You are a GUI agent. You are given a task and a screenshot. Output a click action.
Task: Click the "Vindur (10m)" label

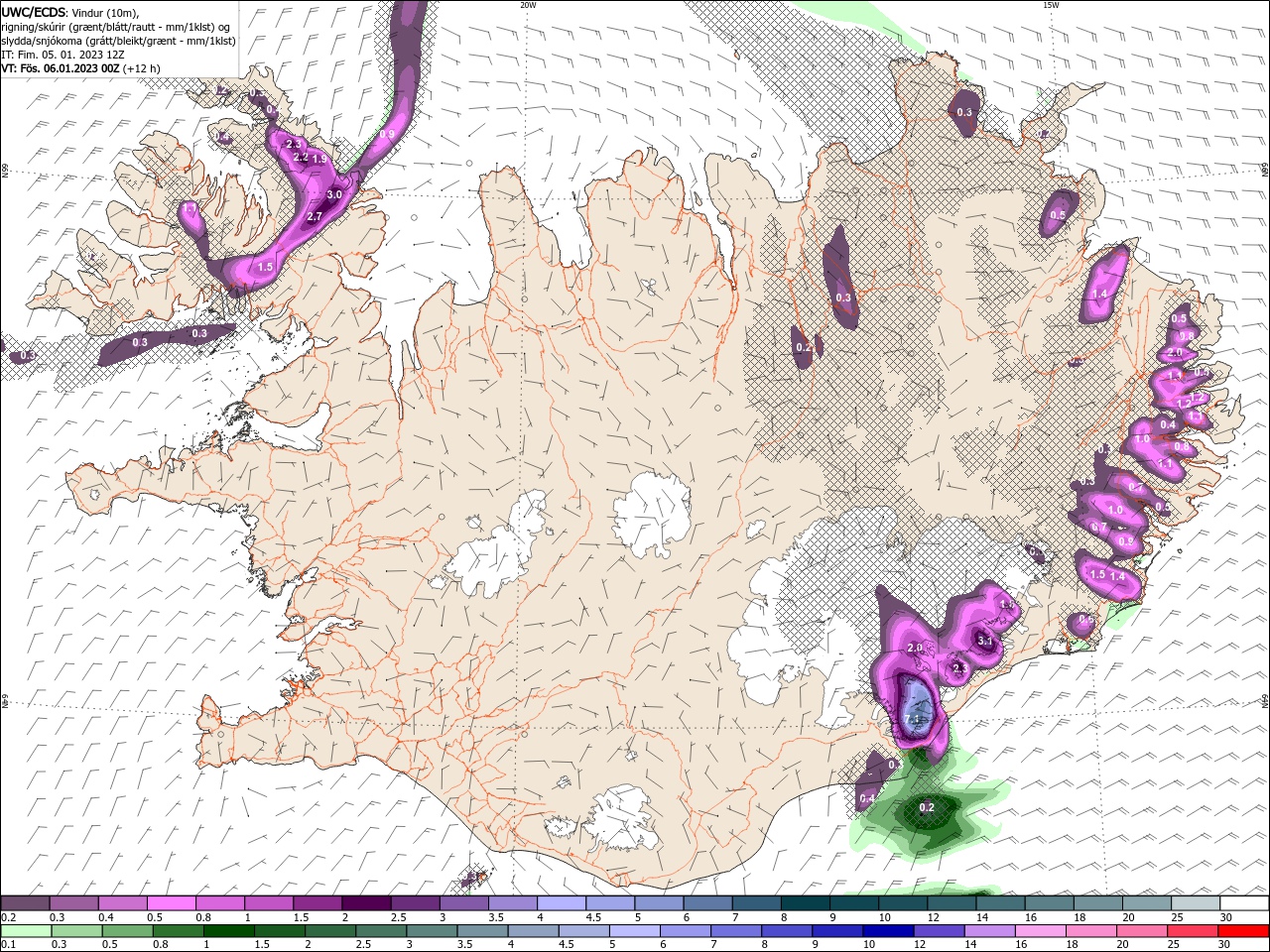106,12
